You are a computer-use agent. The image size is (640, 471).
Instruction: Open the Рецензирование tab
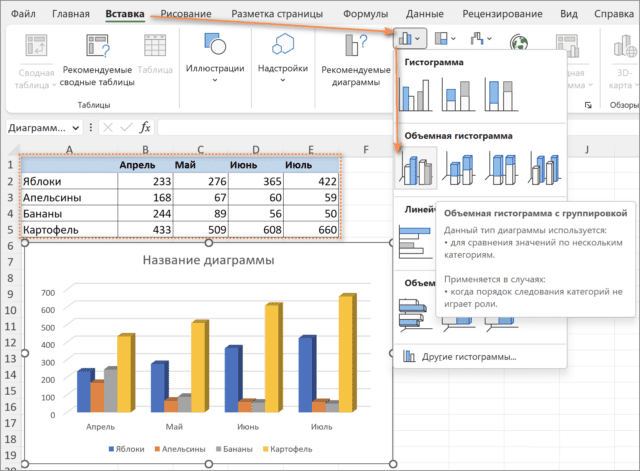[x=502, y=13]
